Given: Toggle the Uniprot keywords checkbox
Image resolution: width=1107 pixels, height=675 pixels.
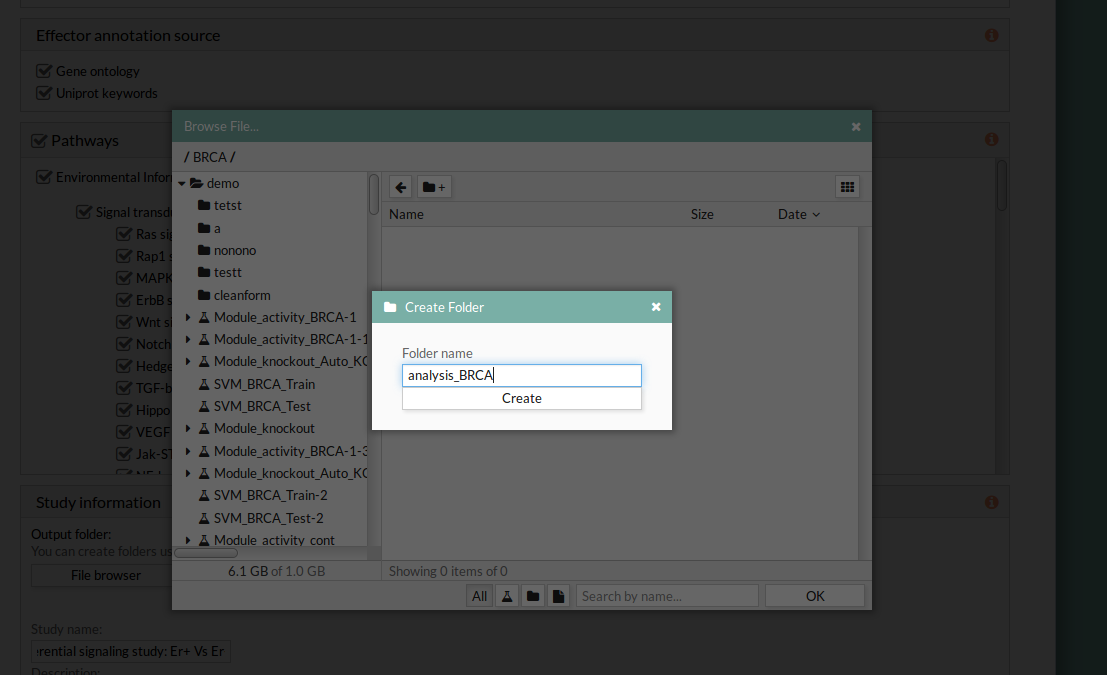Looking at the screenshot, I should [x=44, y=93].
